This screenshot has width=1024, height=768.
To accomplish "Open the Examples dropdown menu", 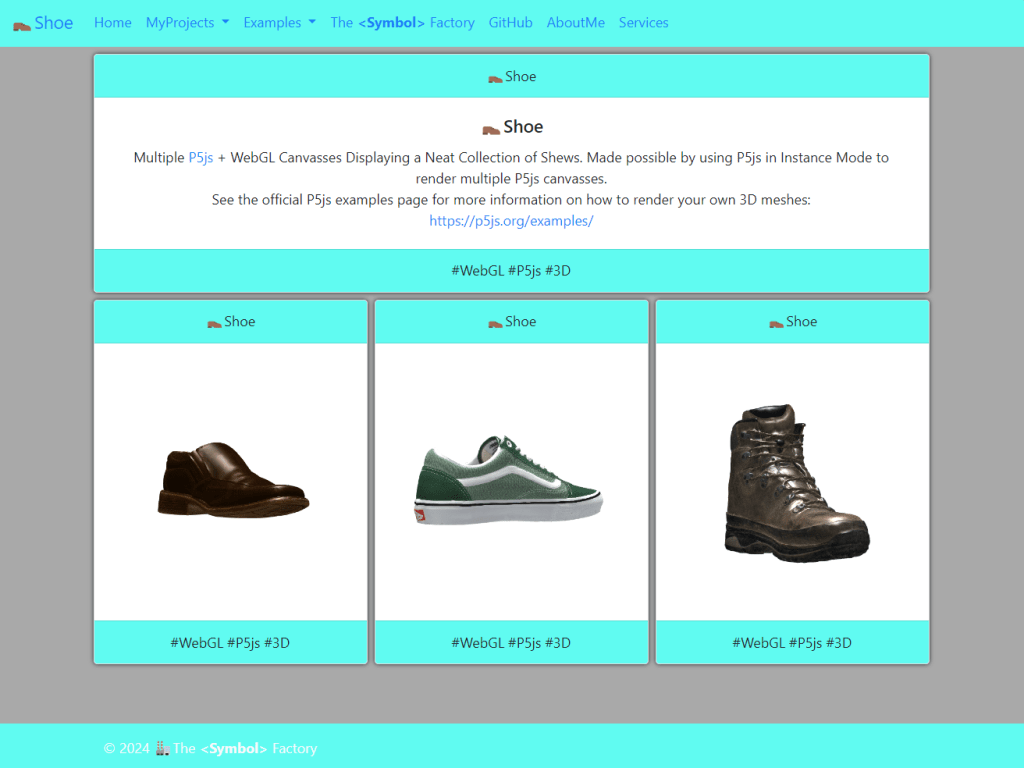I will click(280, 23).
